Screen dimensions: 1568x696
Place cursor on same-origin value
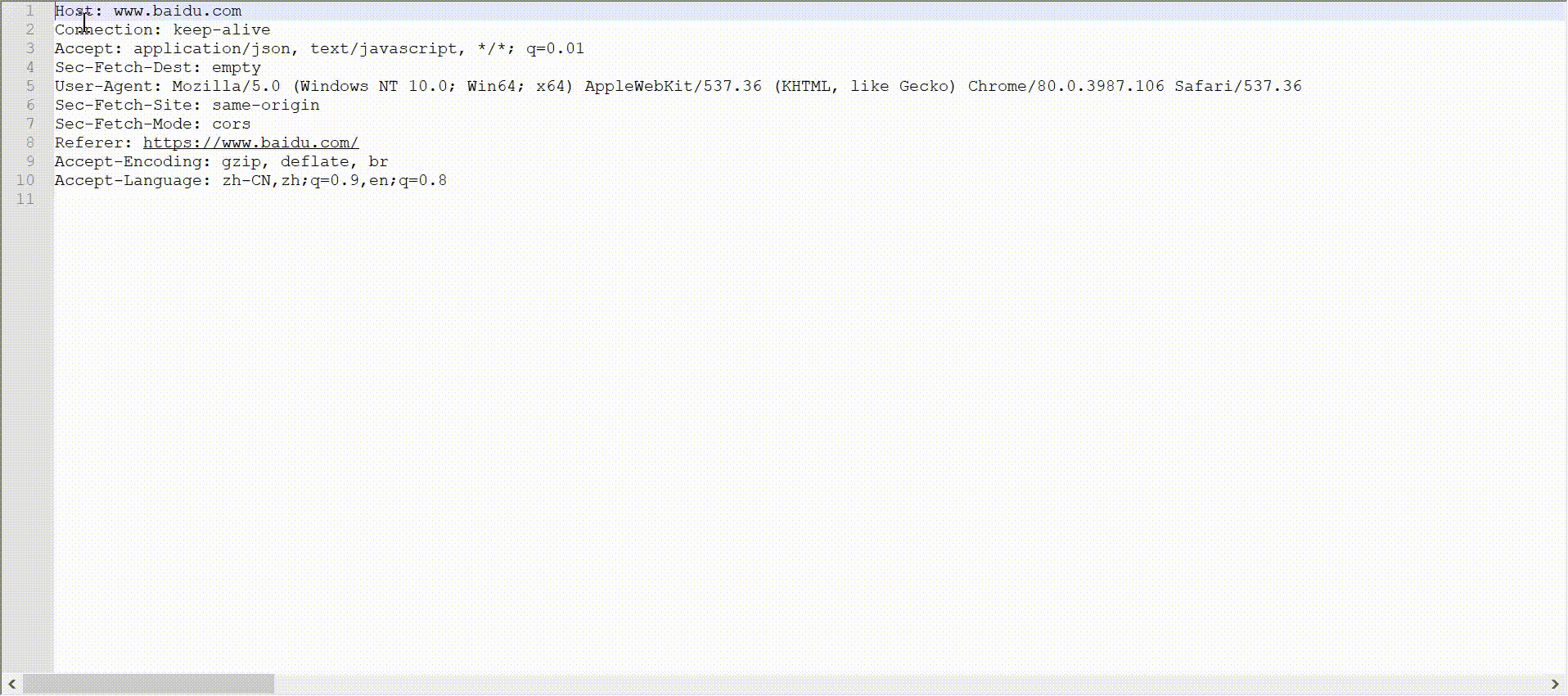(x=265, y=106)
